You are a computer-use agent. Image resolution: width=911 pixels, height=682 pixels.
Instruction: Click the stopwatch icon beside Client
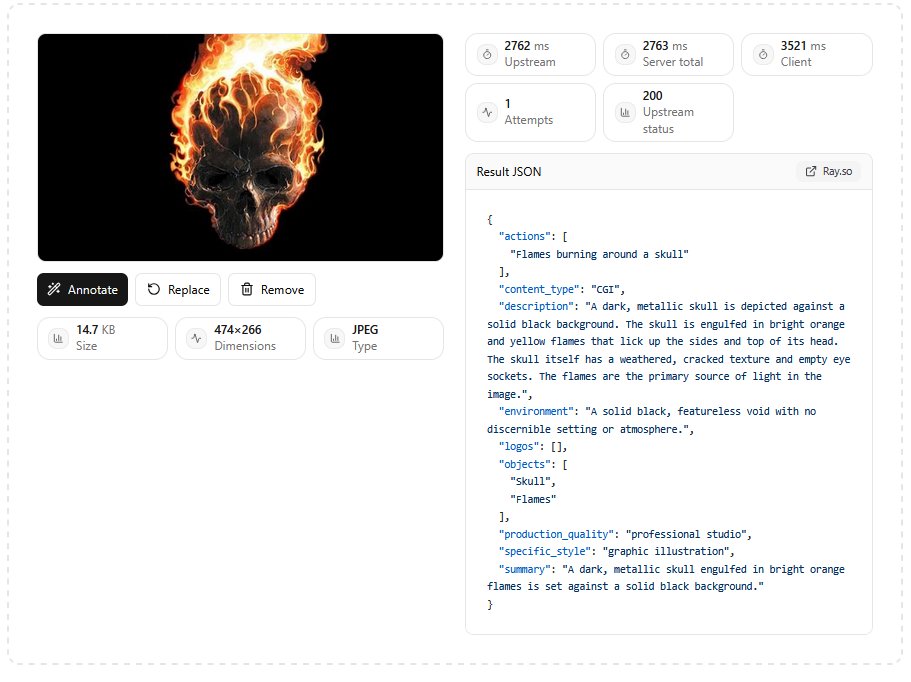coord(763,54)
